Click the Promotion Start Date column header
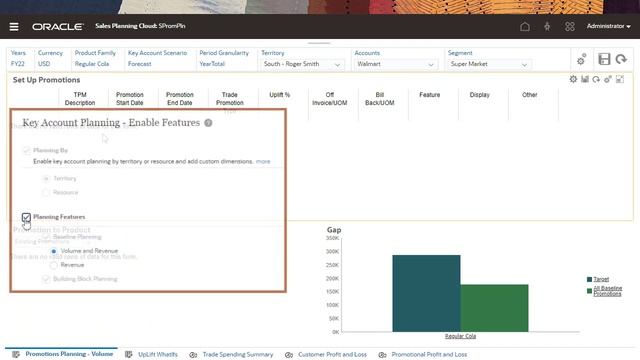Screen dimensions: 640x360 pyautogui.click(x=130, y=99)
